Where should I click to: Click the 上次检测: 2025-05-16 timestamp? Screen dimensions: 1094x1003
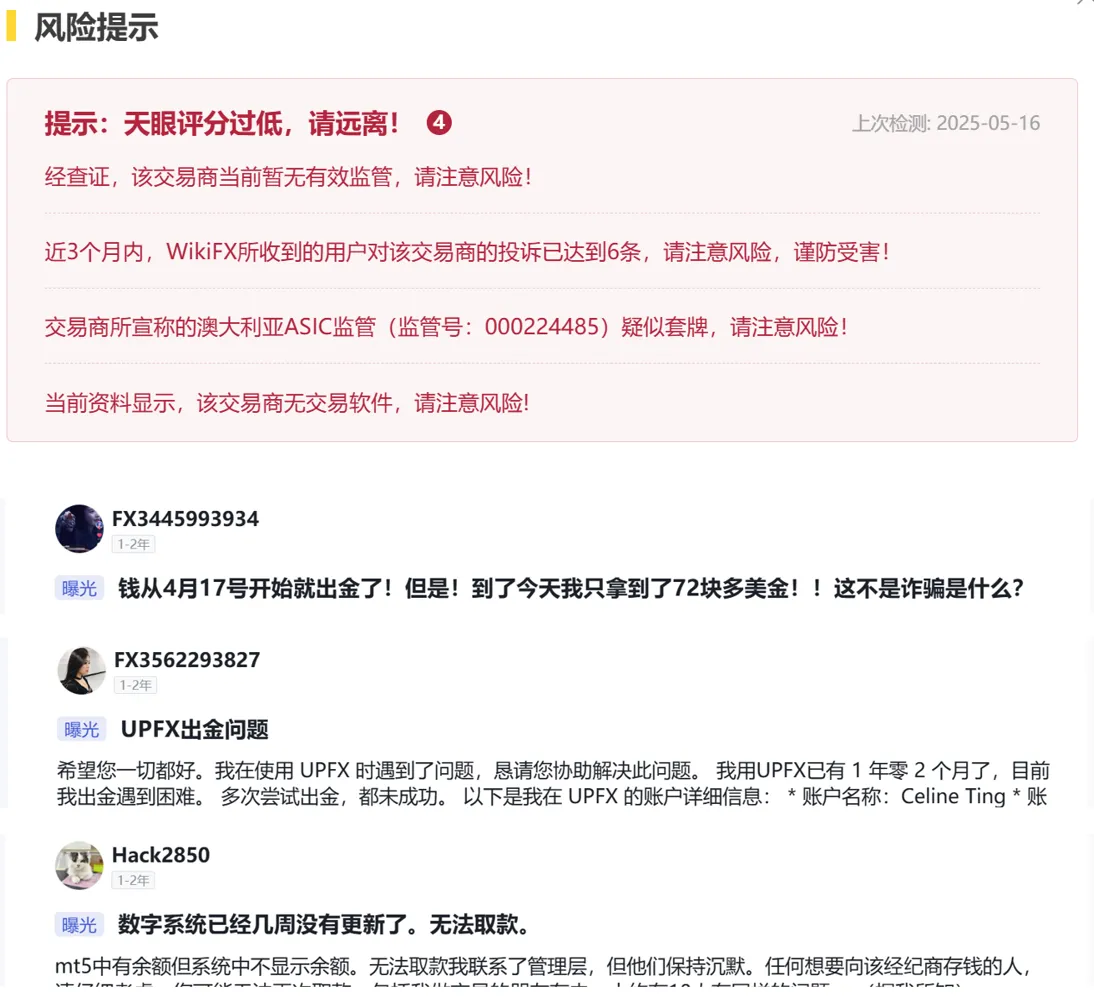click(946, 123)
